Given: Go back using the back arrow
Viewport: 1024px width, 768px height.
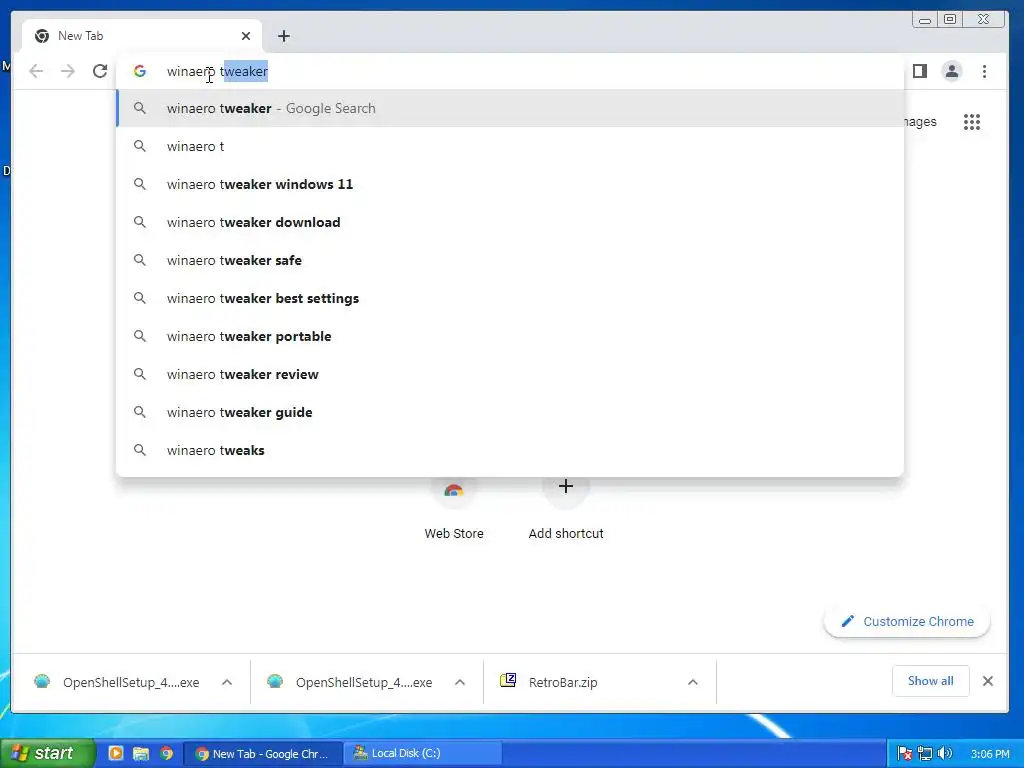Looking at the screenshot, I should tap(36, 71).
